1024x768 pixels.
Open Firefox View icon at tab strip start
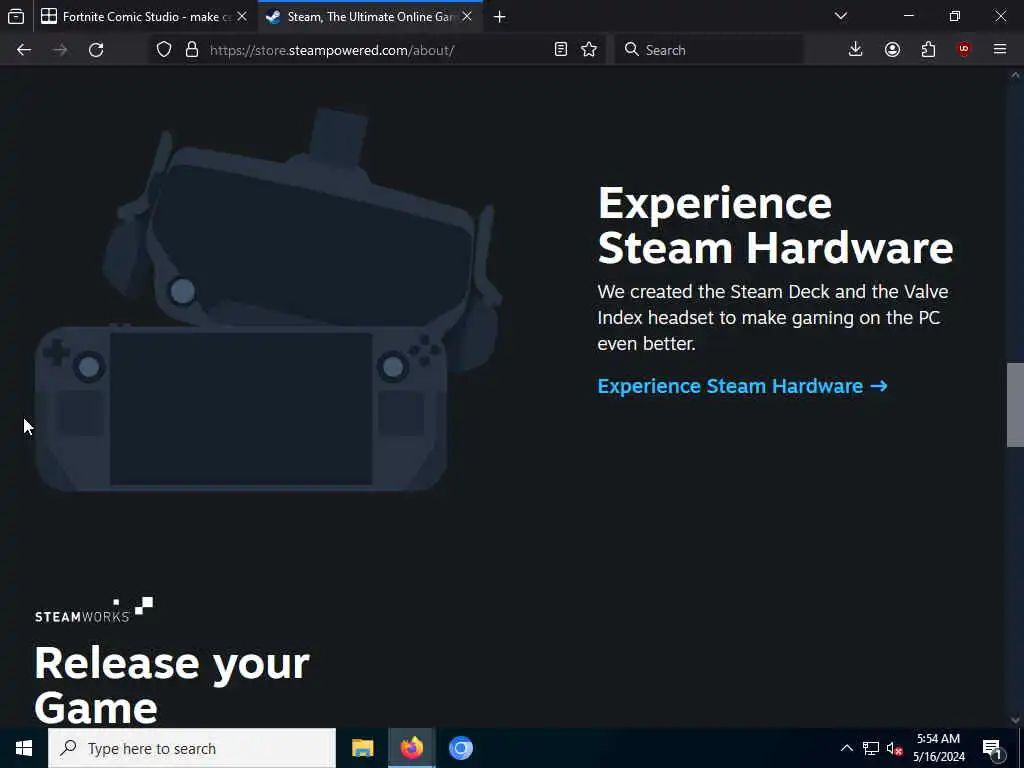(x=16, y=16)
